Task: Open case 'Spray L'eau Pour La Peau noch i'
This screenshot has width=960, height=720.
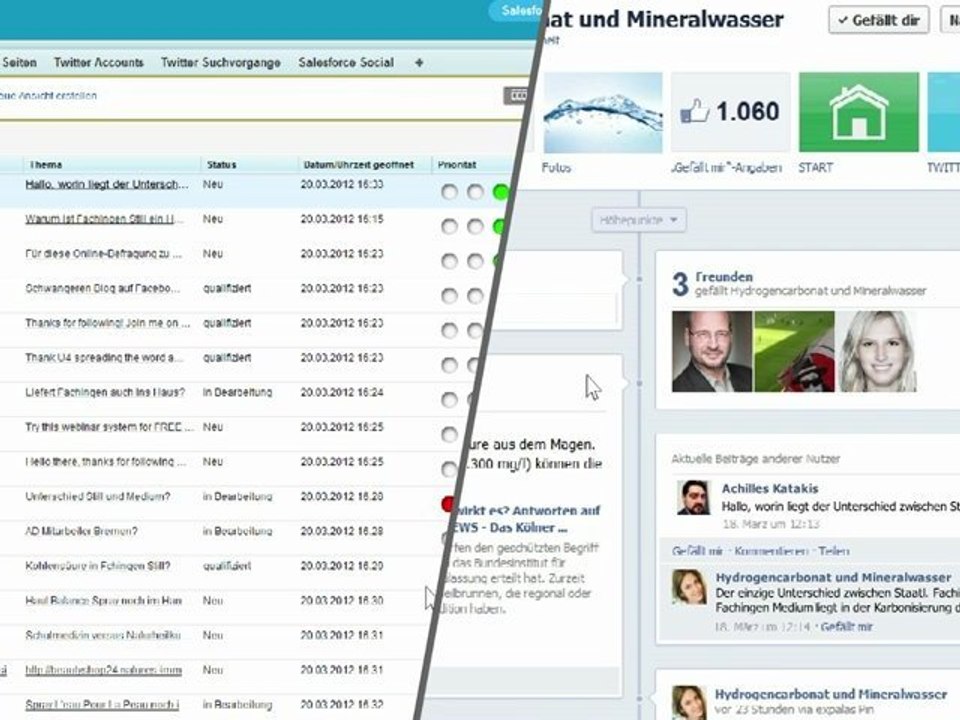Action: coord(102,705)
